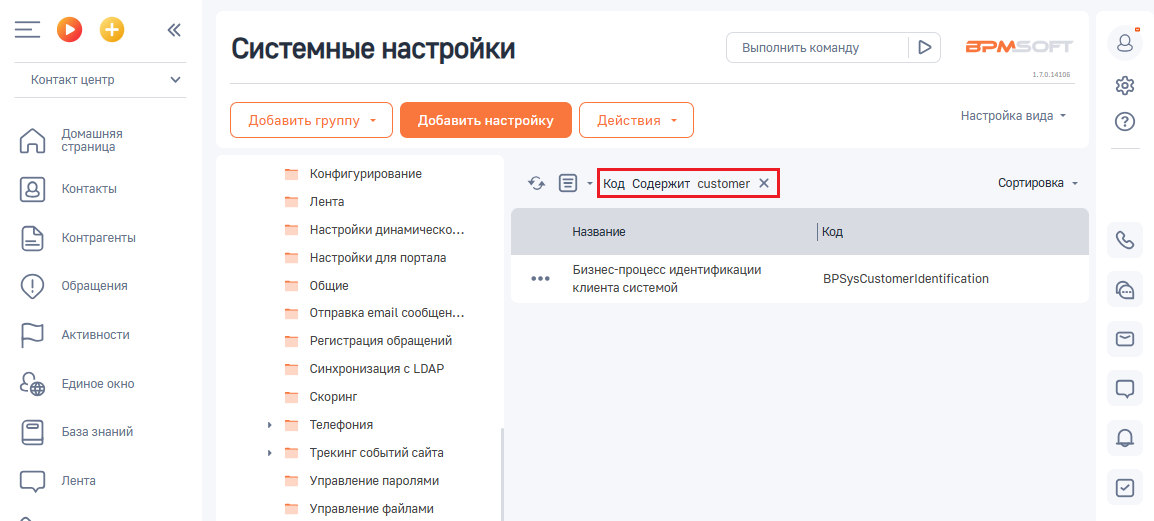Screen dimensions: 1154x521
Task: Expand the Трекинг событий сайта folder arrow
Action: pyautogui.click(x=270, y=453)
